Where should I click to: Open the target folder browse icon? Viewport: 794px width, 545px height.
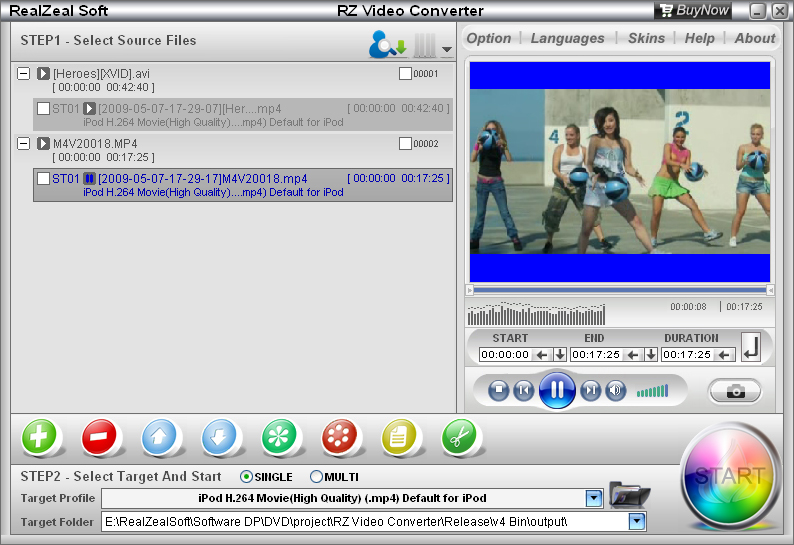click(629, 496)
